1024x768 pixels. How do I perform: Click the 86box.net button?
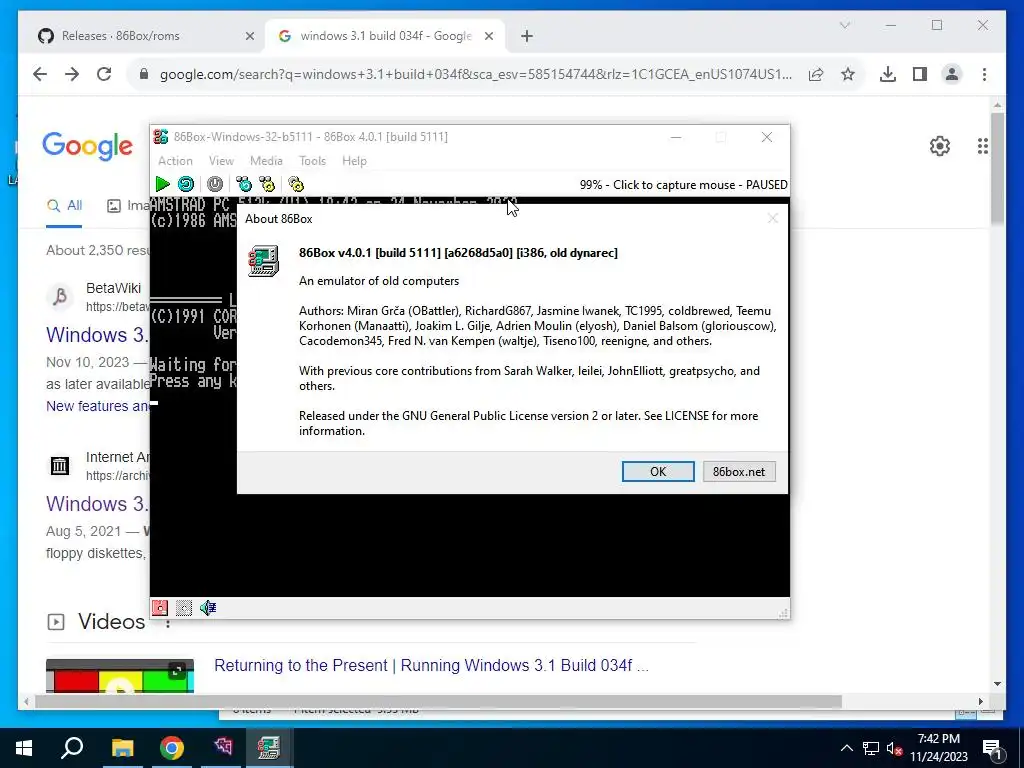[739, 472]
